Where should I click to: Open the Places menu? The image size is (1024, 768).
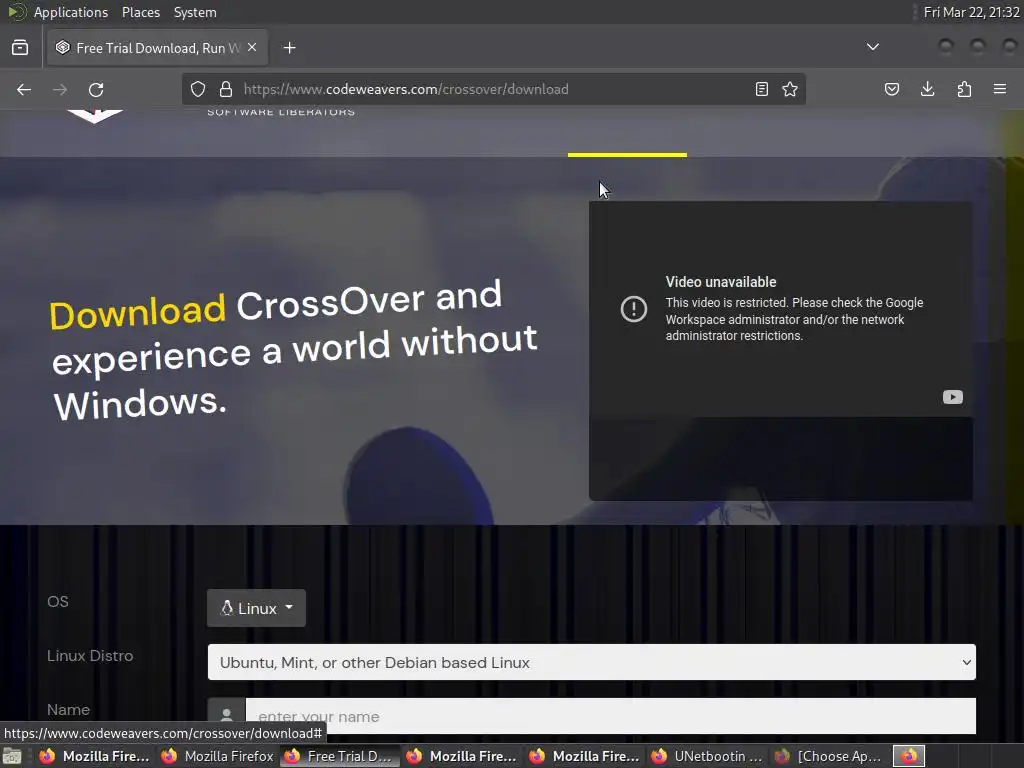[141, 12]
